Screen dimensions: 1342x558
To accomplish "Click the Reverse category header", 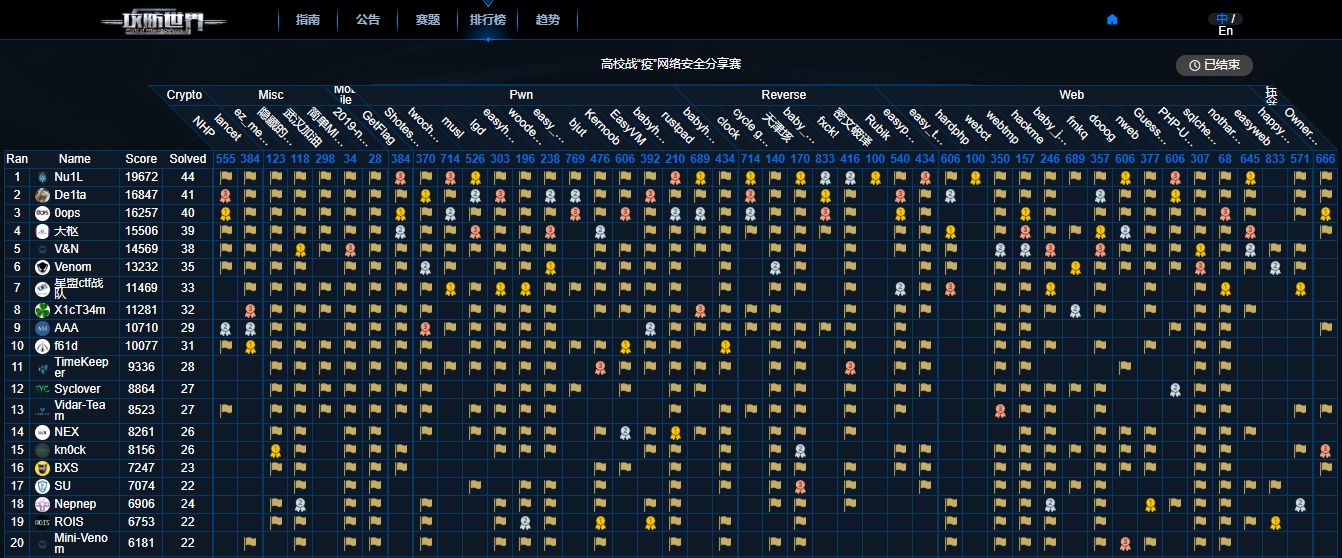I will tap(783, 95).
